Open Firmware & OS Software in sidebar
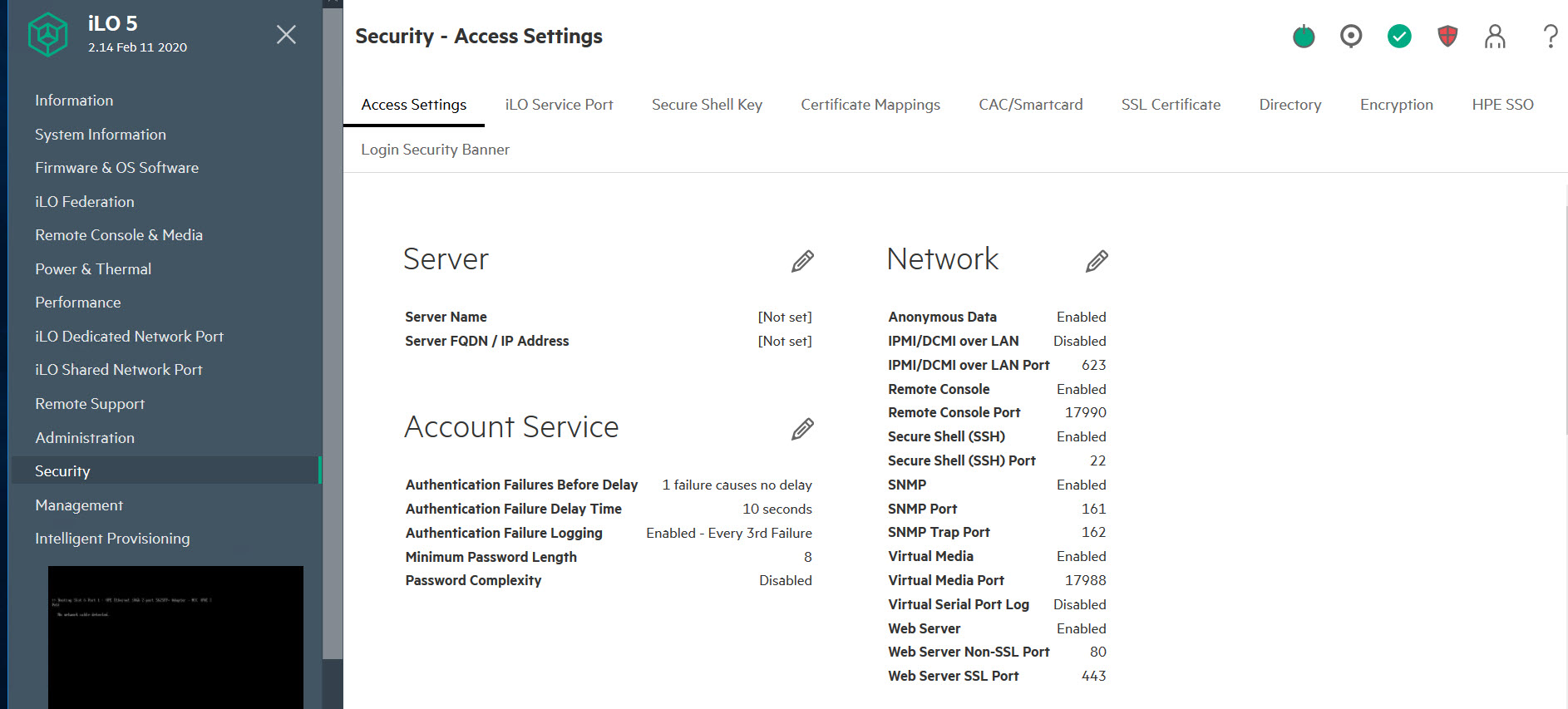This screenshot has height=709, width=1568. [x=116, y=168]
